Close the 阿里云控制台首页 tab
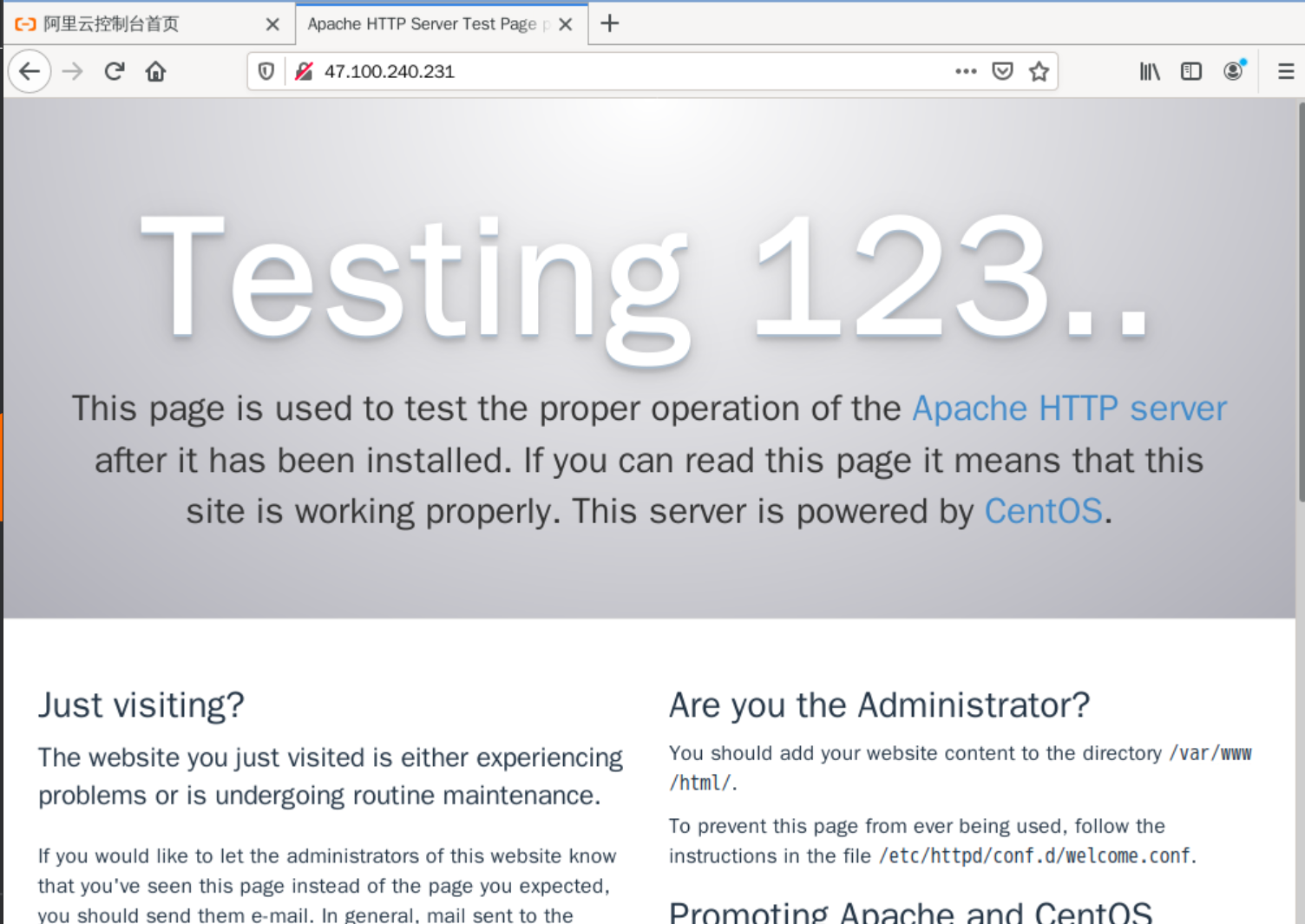 [x=272, y=24]
